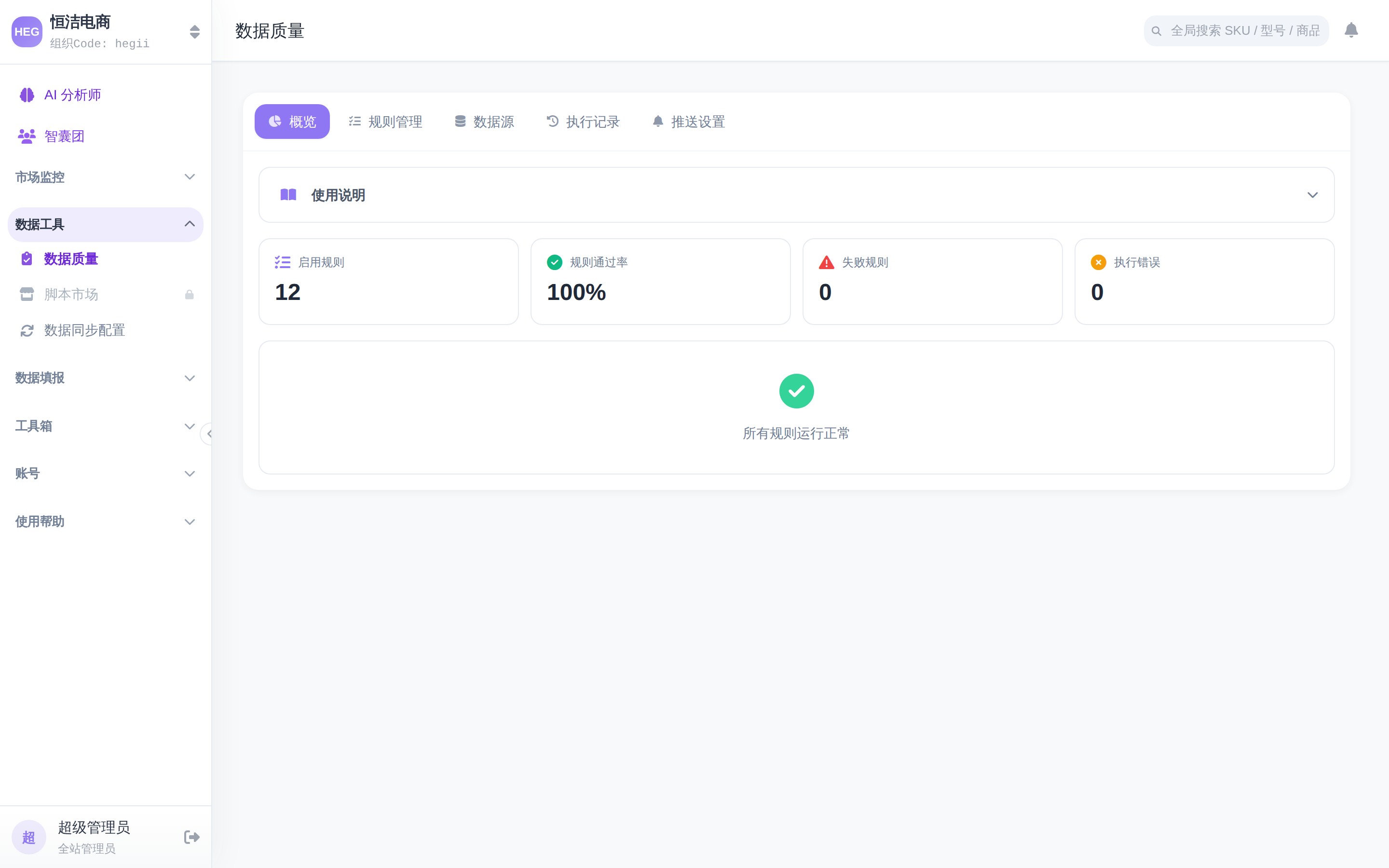This screenshot has width=1389, height=868.
Task: Focus the 全局搜索 SKU search field
Action: click(1236, 31)
